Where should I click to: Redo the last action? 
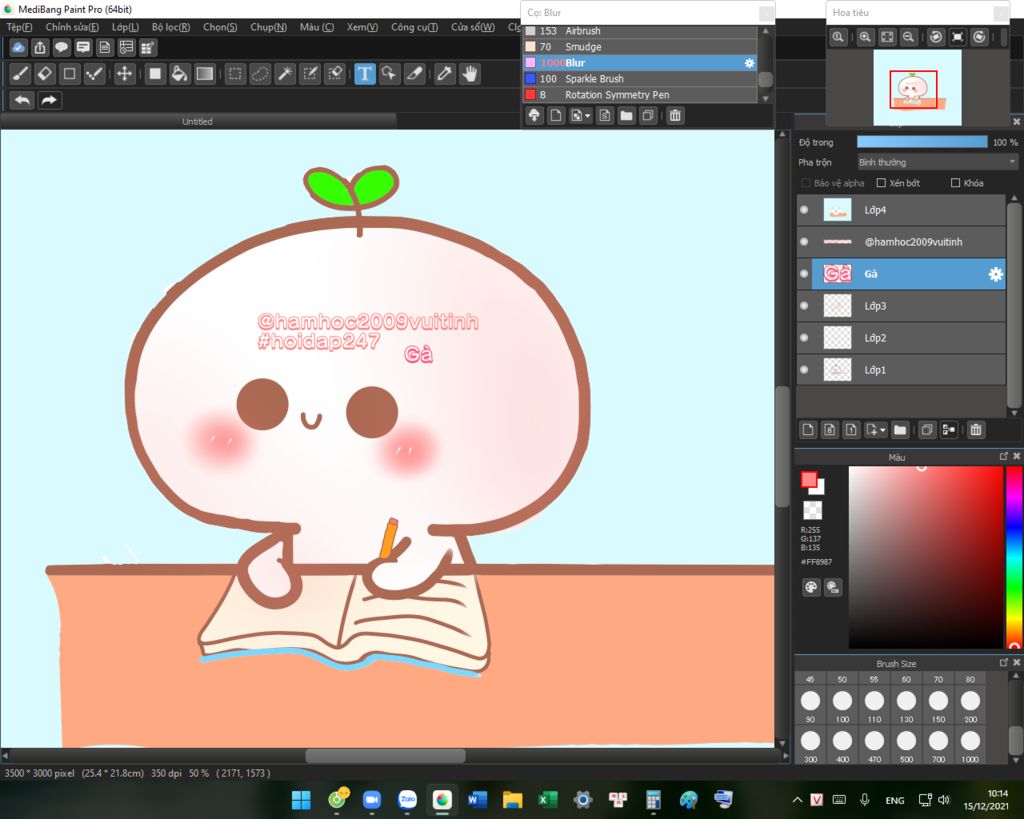point(49,100)
